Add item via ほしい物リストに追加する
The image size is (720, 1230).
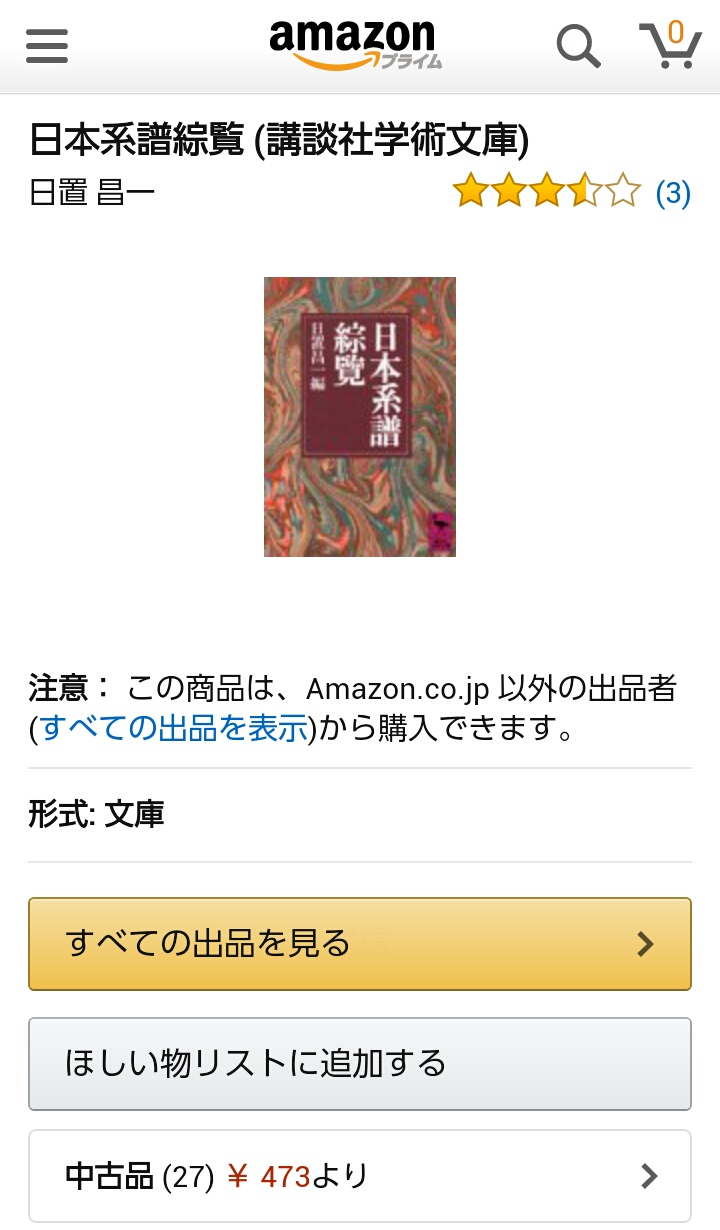click(360, 1064)
